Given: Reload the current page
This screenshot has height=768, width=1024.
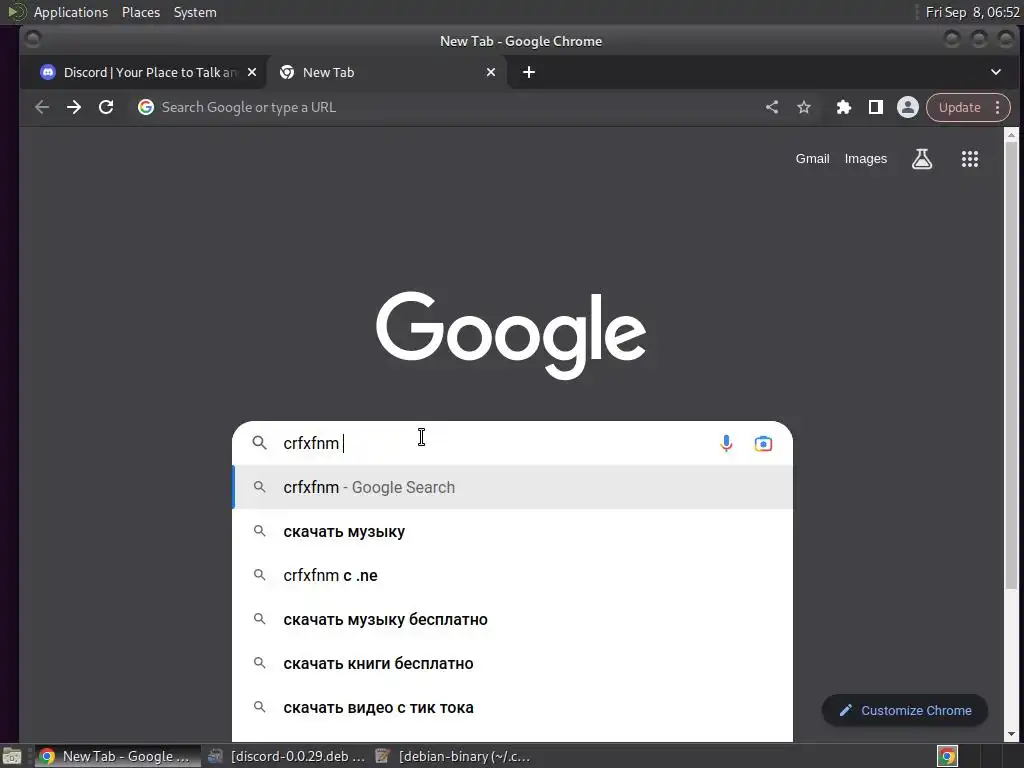Looking at the screenshot, I should tap(106, 107).
